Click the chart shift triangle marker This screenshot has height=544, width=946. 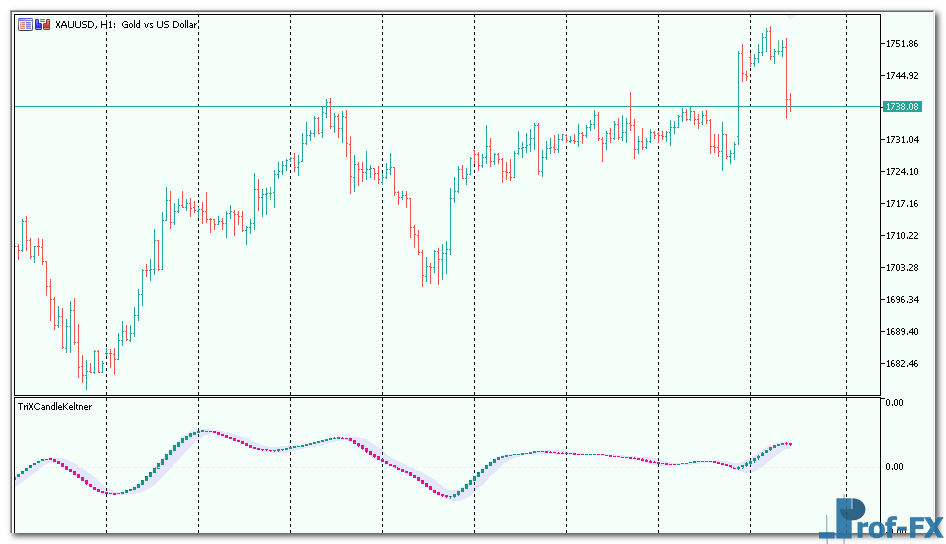pyautogui.click(x=790, y=17)
